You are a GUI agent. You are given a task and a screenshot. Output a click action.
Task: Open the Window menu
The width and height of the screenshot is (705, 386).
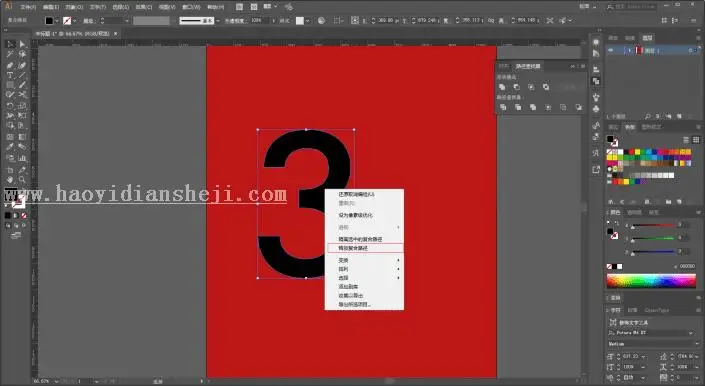pos(191,7)
